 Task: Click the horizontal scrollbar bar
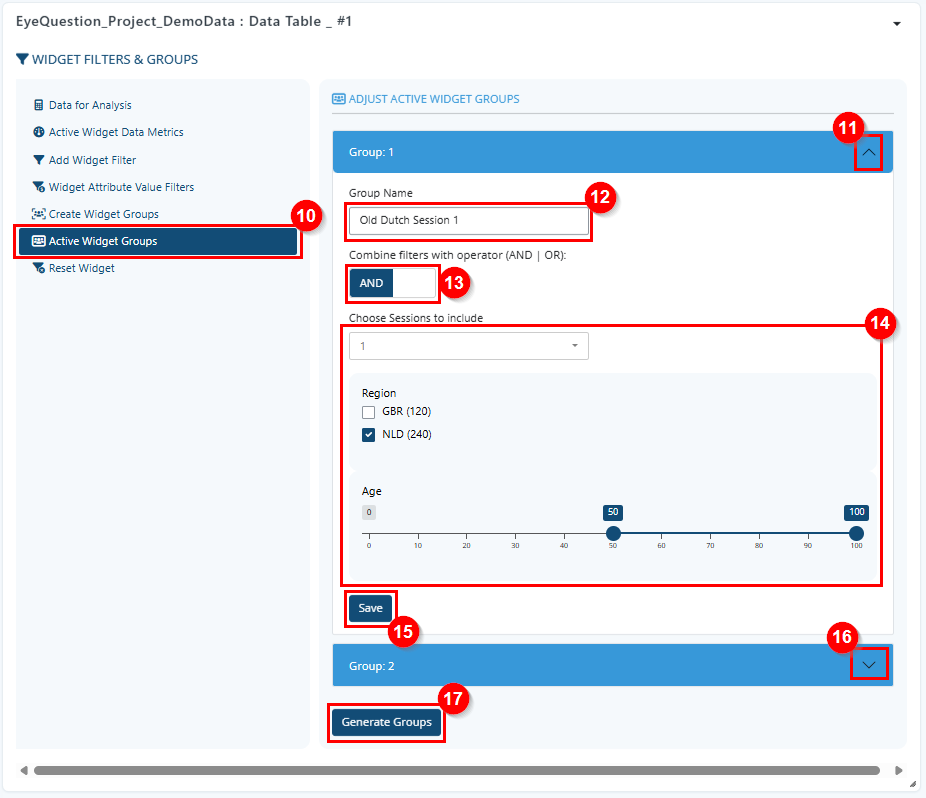coord(457,770)
